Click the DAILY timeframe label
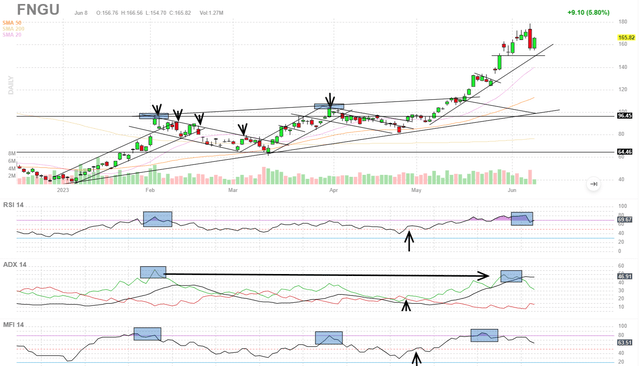The height and width of the screenshot is (366, 640). point(11,85)
